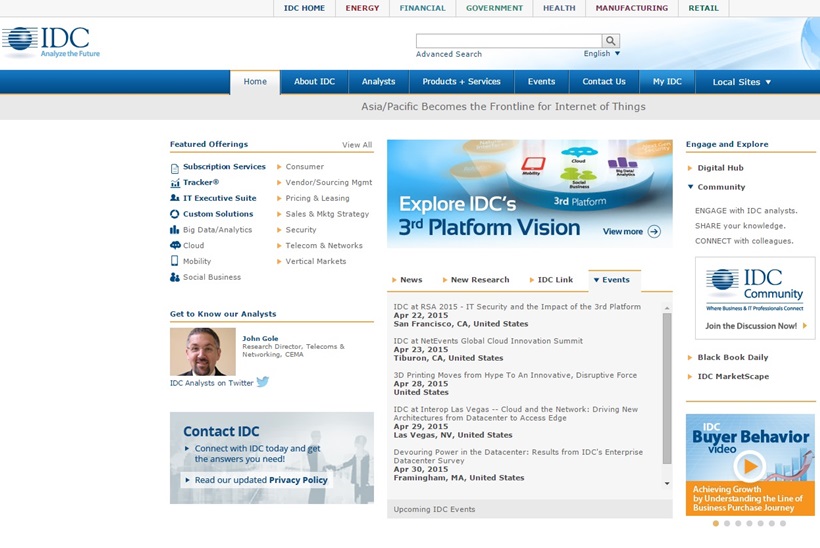
Task: Open the Vendor/Sourcing Mgmt link
Action: (328, 182)
